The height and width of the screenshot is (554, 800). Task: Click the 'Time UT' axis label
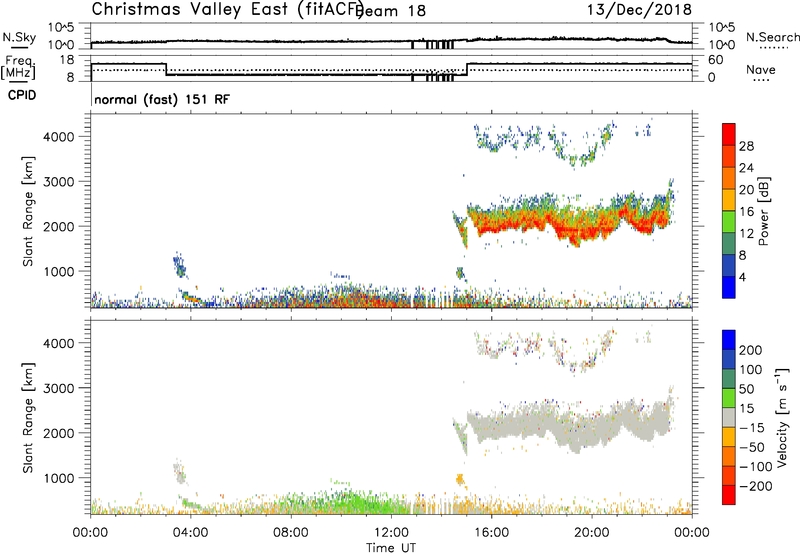[391, 548]
